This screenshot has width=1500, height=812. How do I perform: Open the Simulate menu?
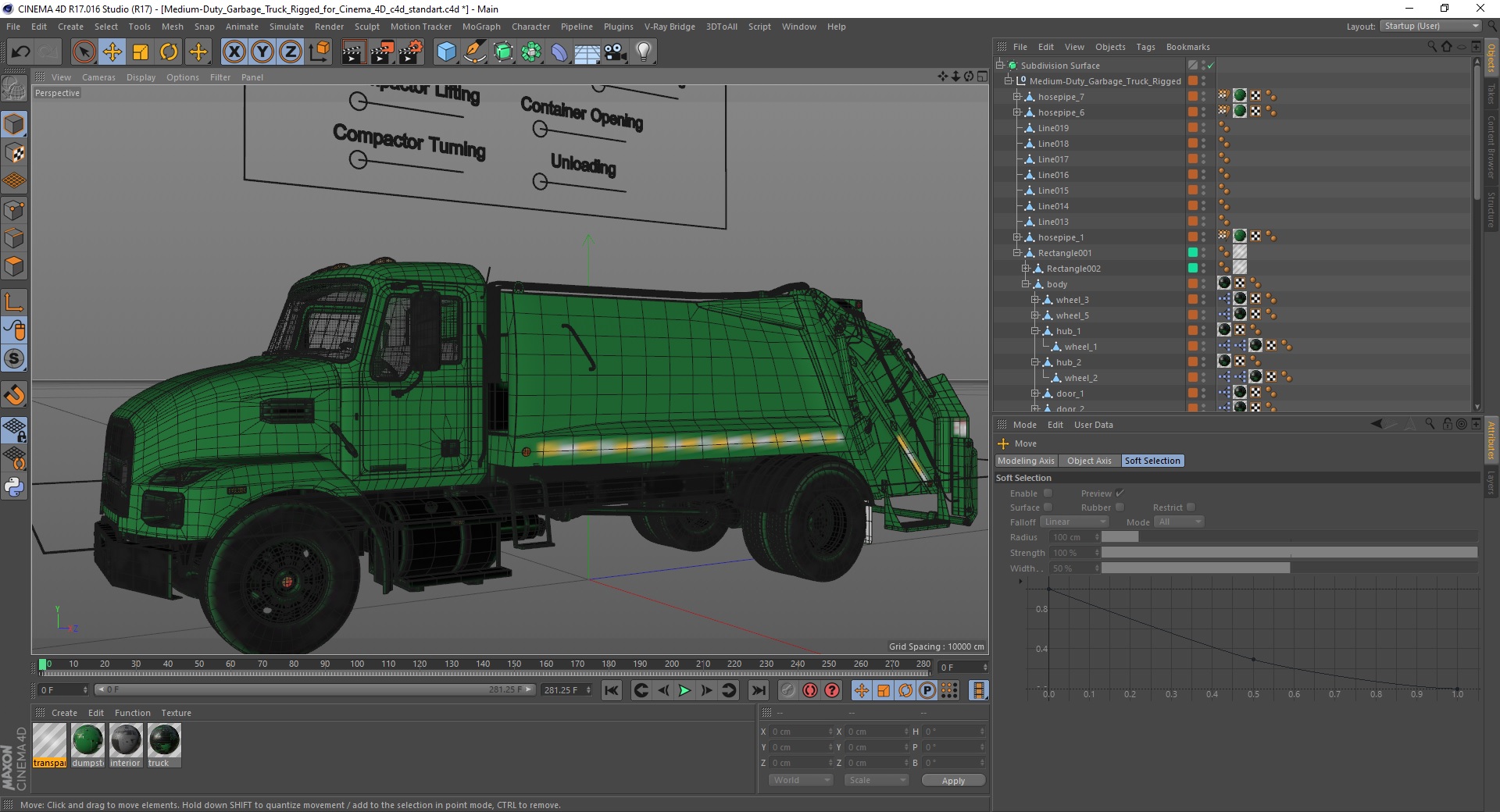[x=287, y=27]
